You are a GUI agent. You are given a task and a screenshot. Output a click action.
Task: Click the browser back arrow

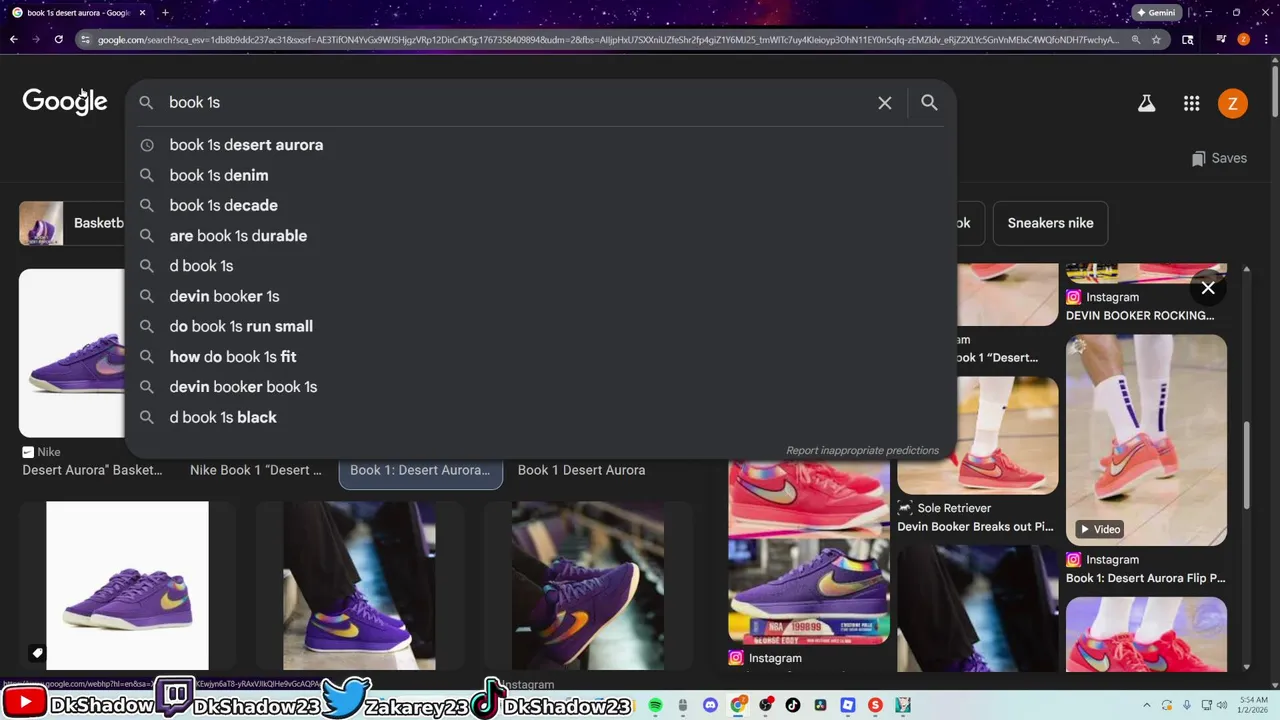(14, 40)
